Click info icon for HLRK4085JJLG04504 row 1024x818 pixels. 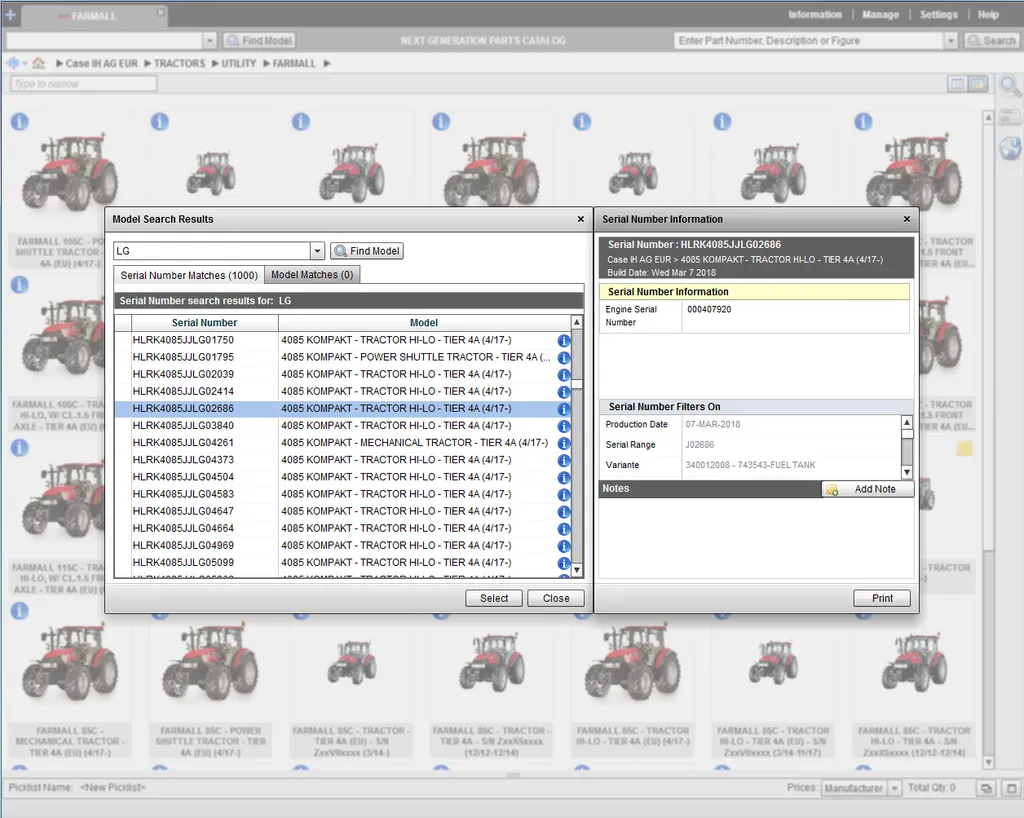tap(564, 477)
